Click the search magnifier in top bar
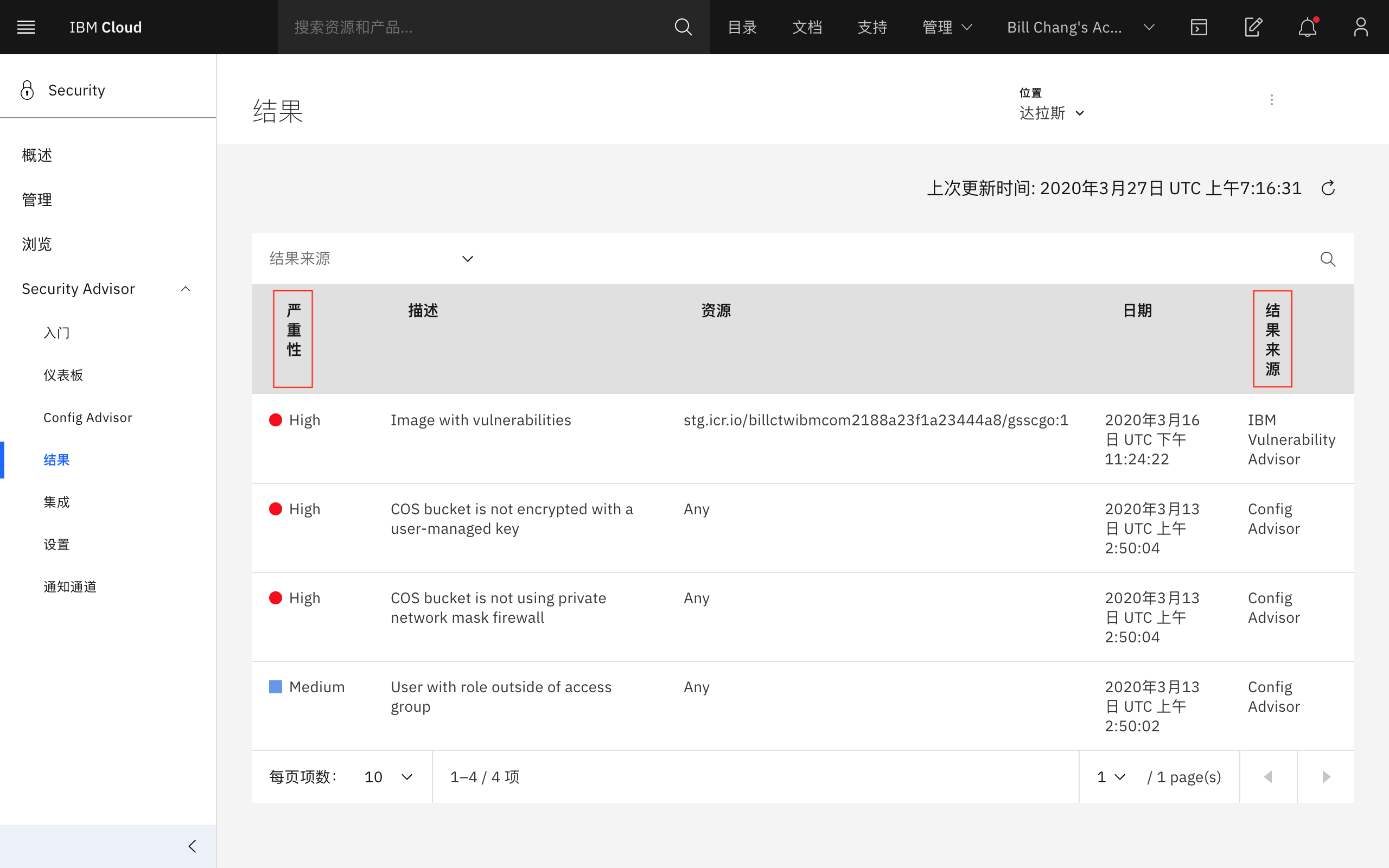 click(x=683, y=27)
